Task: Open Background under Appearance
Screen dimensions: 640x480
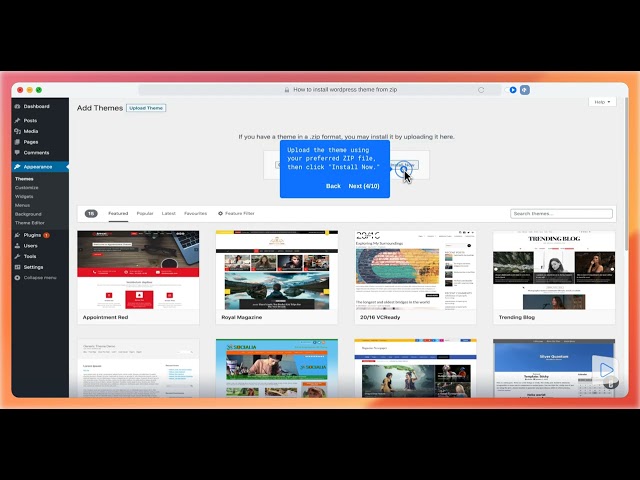Action: coord(28,214)
